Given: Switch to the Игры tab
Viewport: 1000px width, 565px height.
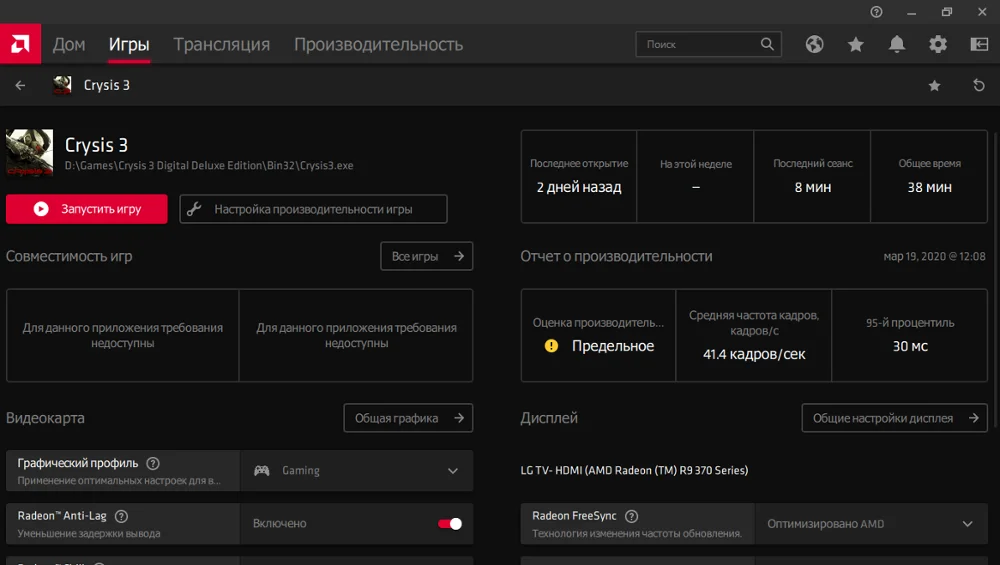Looking at the screenshot, I should [129, 44].
